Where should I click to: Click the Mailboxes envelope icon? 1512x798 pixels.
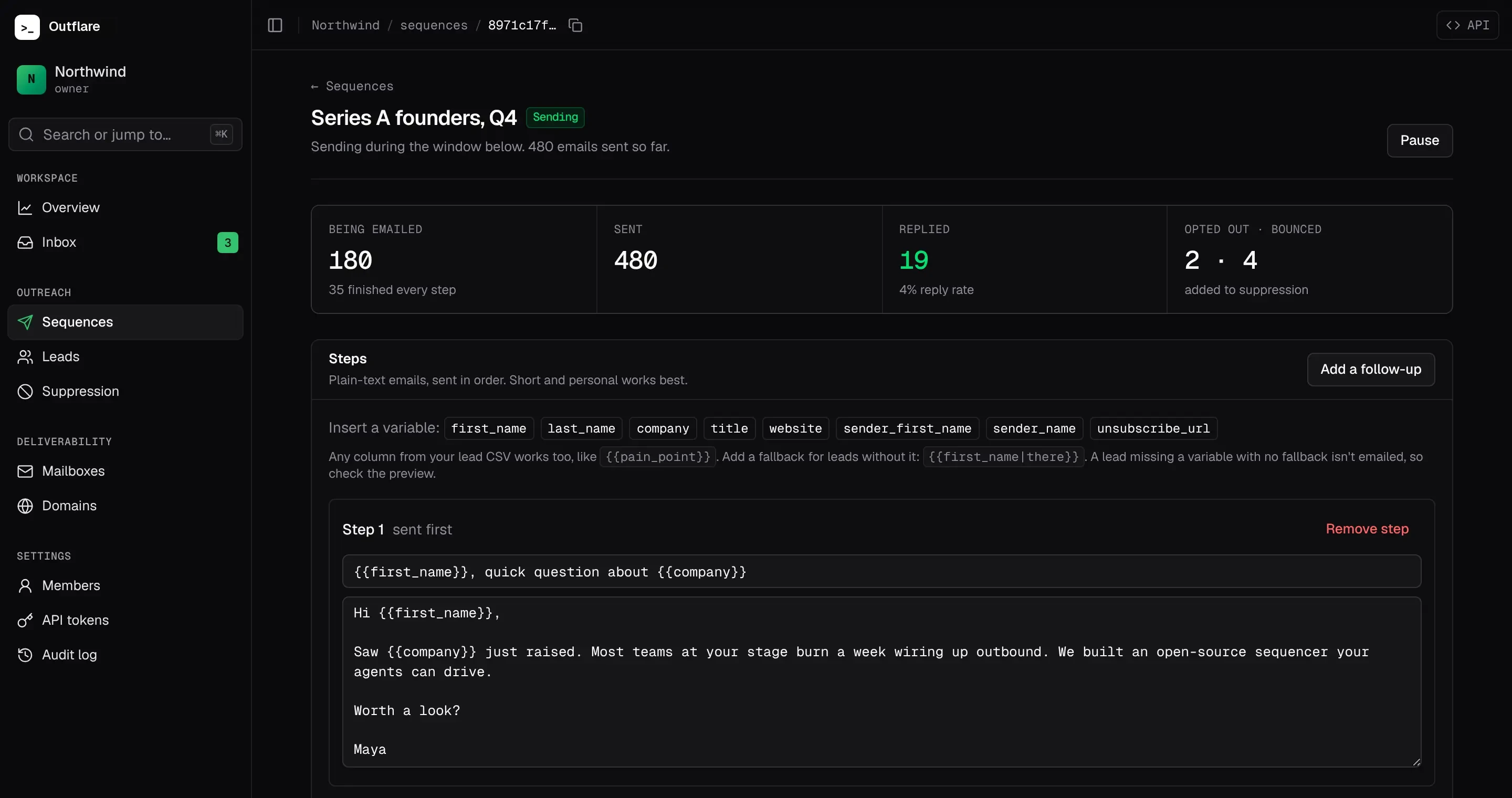[25, 471]
